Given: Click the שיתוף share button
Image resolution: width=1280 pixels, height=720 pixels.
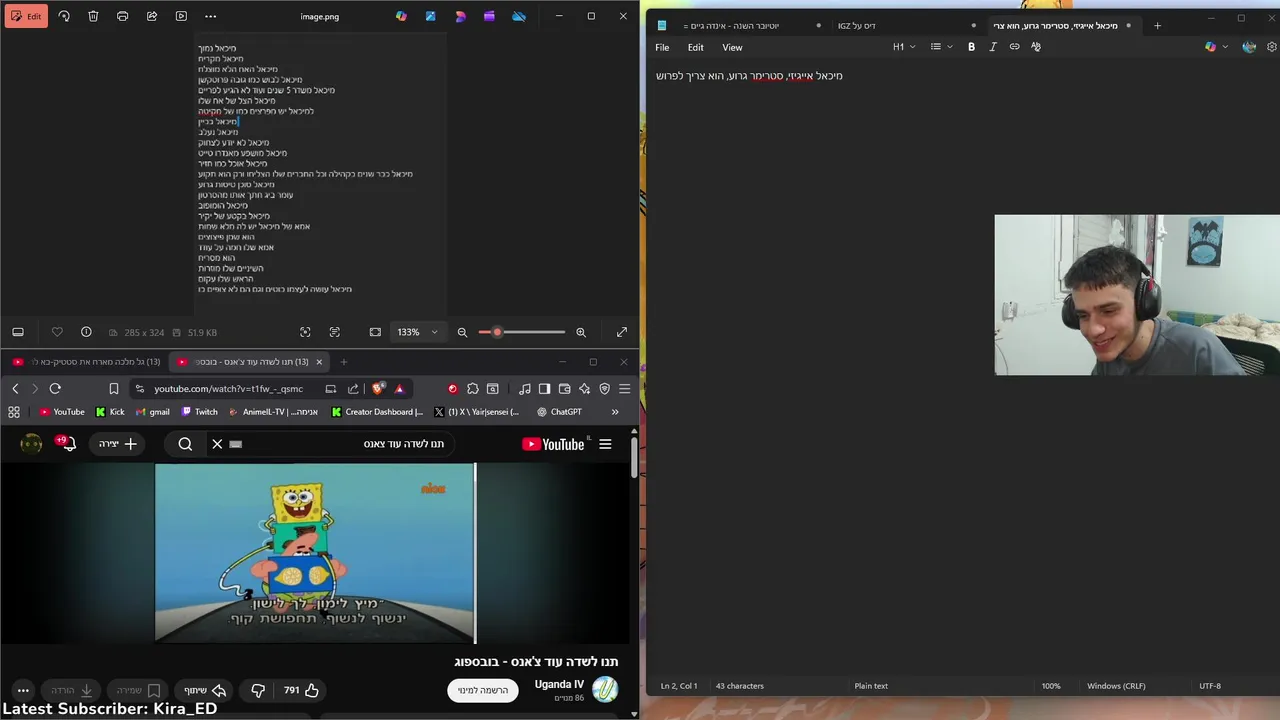Looking at the screenshot, I should (205, 690).
